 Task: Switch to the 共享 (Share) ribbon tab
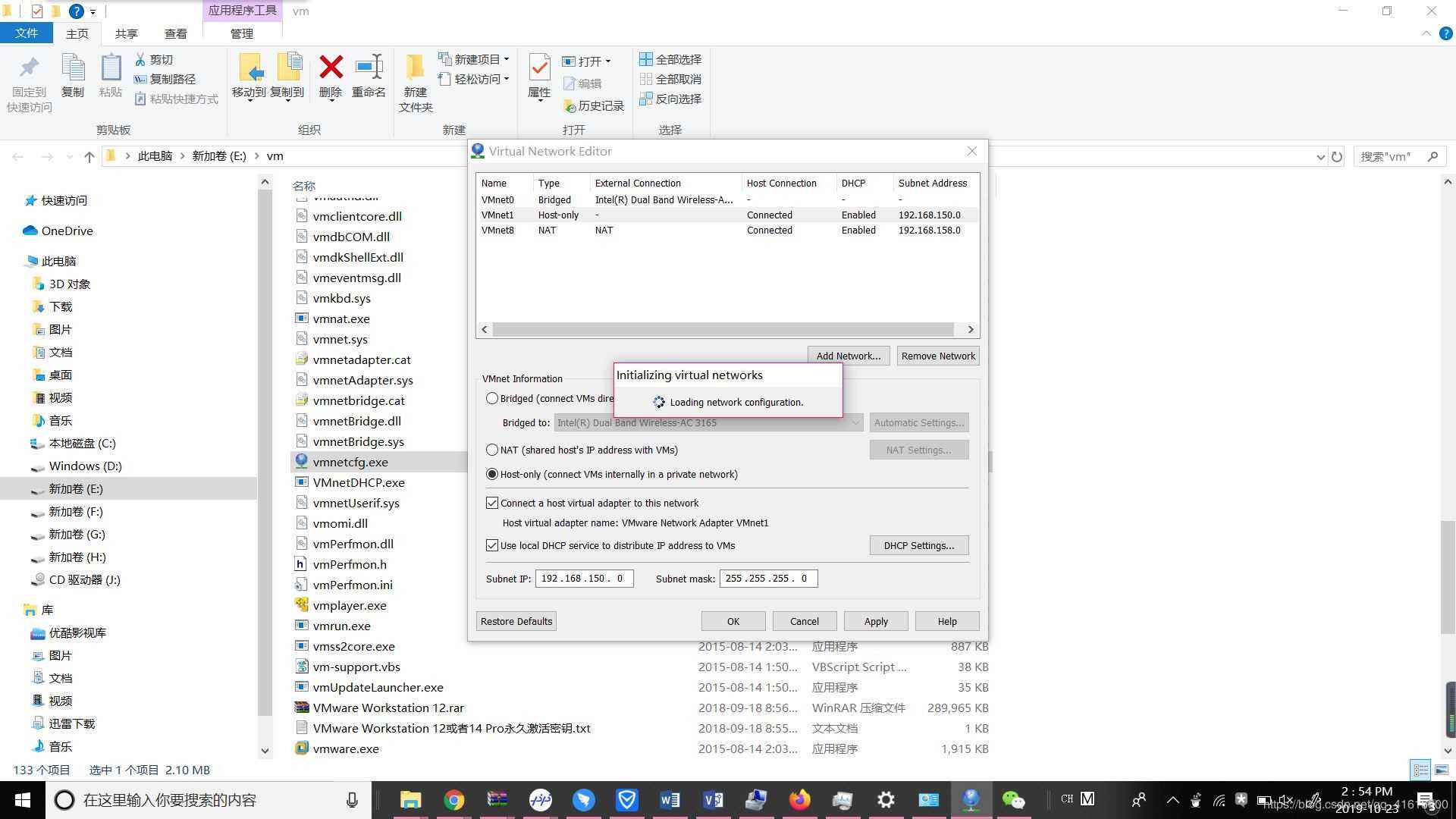[x=126, y=33]
